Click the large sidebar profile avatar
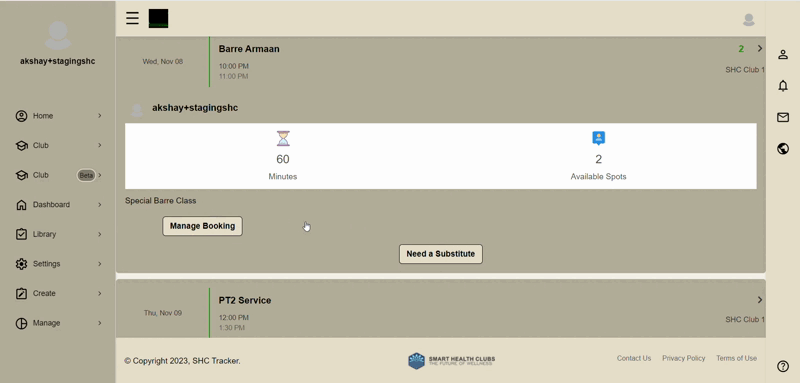 (58, 36)
